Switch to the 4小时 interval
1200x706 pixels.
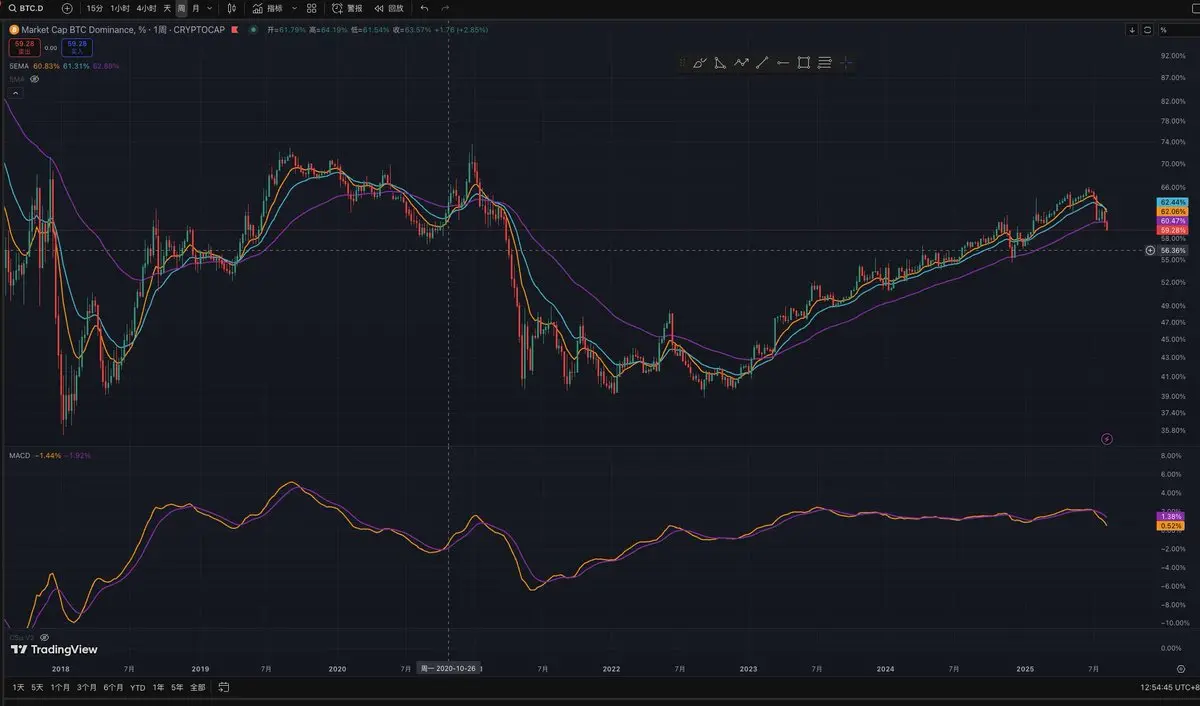[147, 8]
